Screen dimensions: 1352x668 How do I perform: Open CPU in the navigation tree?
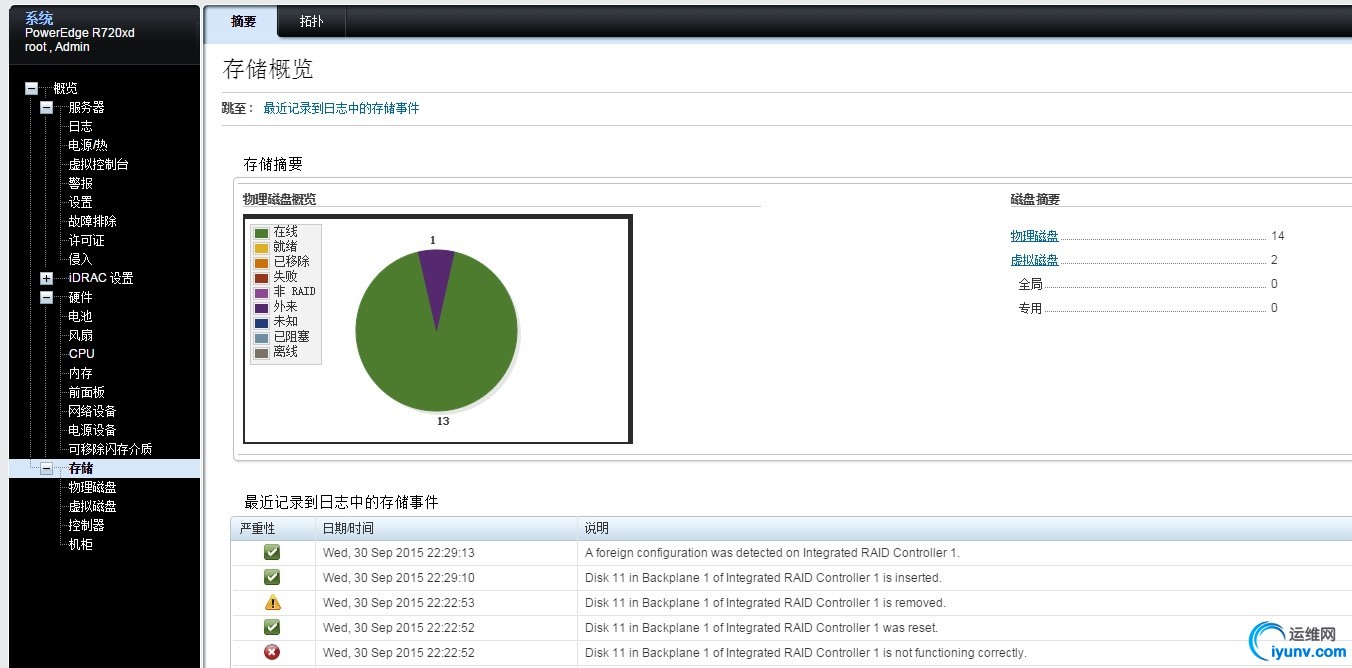[x=81, y=354]
